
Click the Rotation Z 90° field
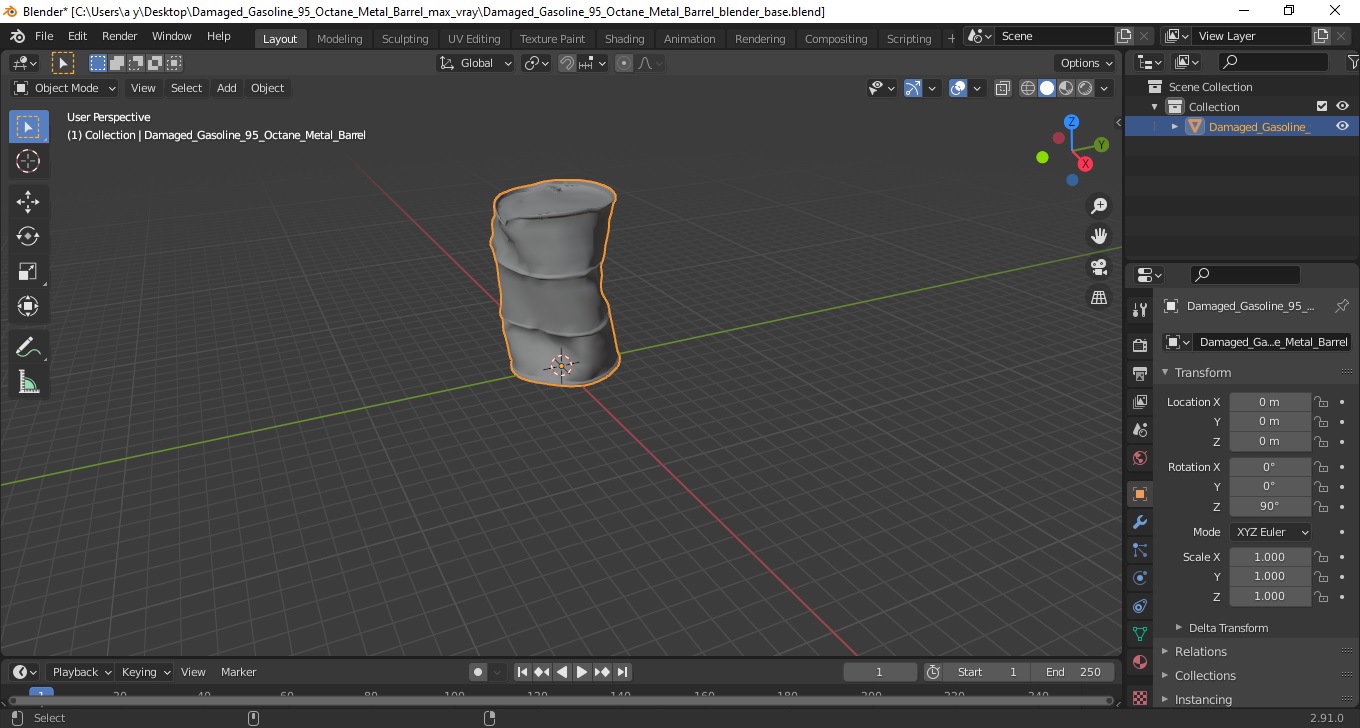click(x=1270, y=506)
